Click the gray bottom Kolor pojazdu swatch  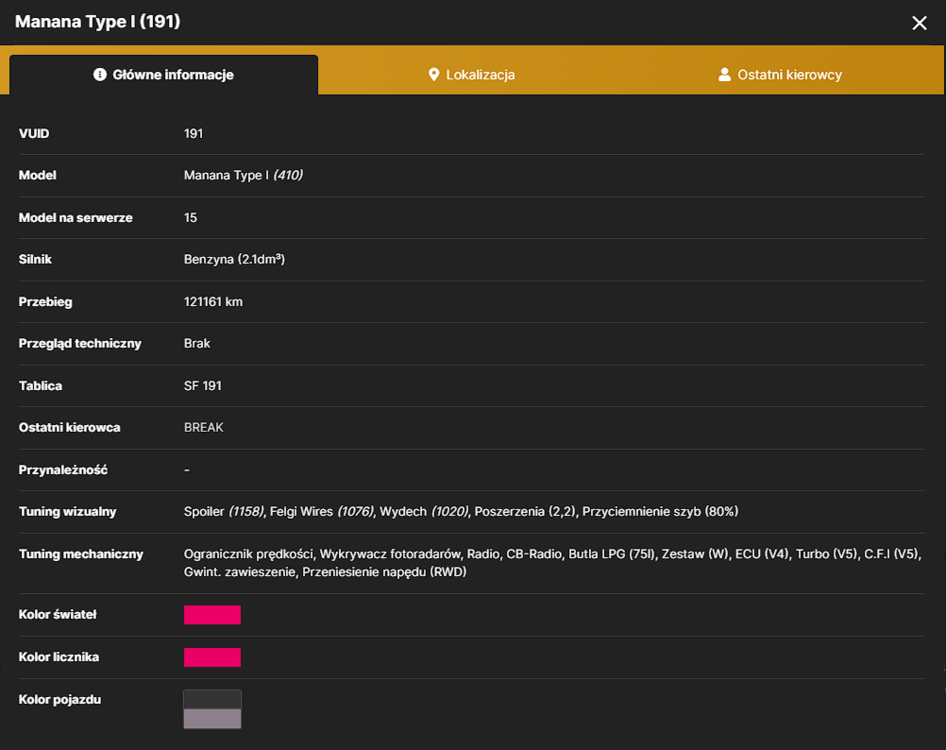click(212, 719)
